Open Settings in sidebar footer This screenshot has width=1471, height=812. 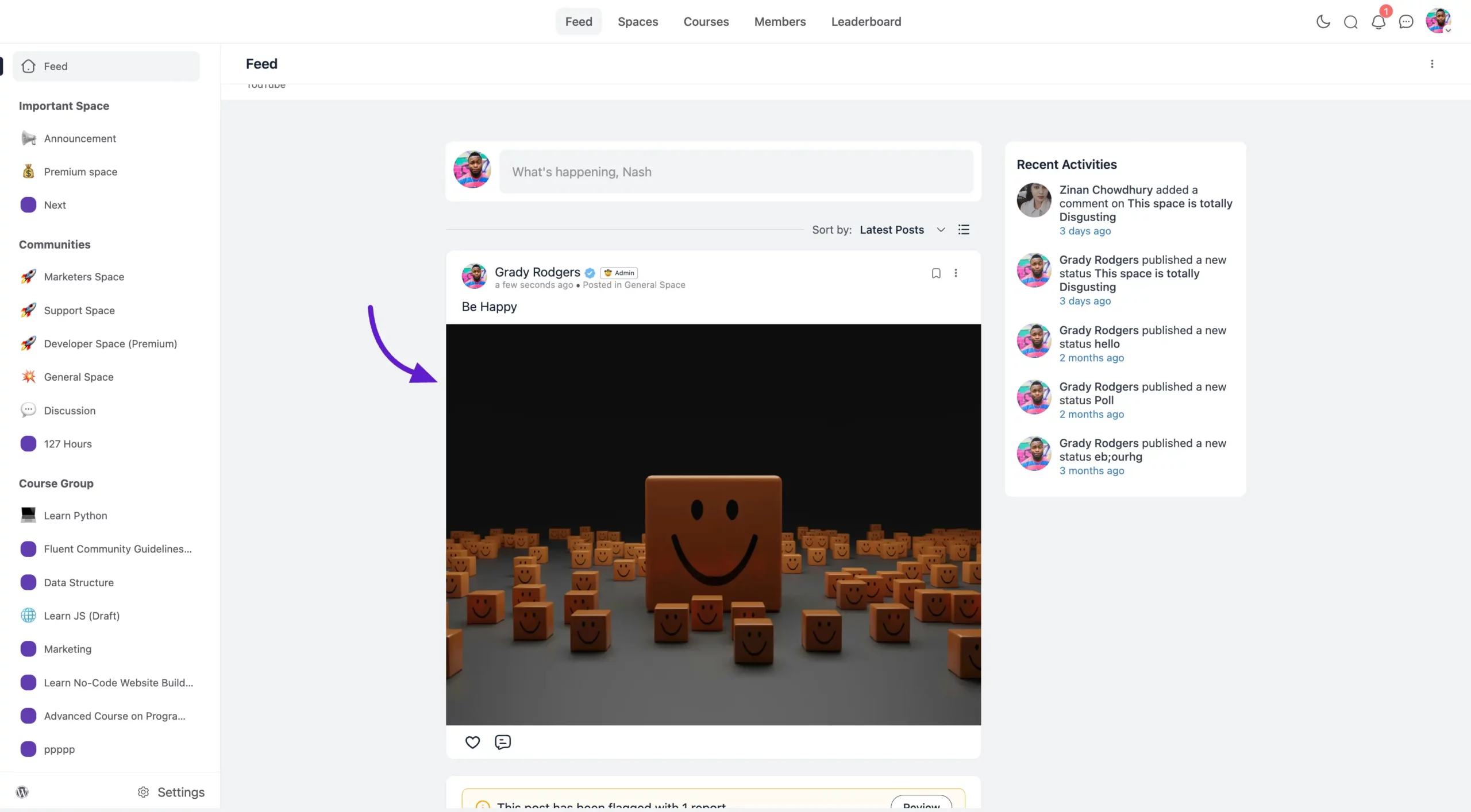click(x=171, y=792)
